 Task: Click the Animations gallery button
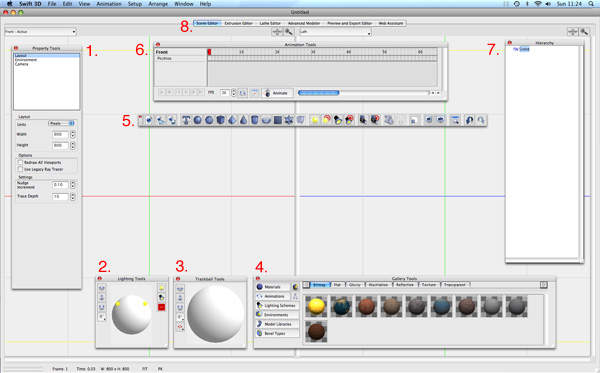pyautogui.click(x=272, y=296)
